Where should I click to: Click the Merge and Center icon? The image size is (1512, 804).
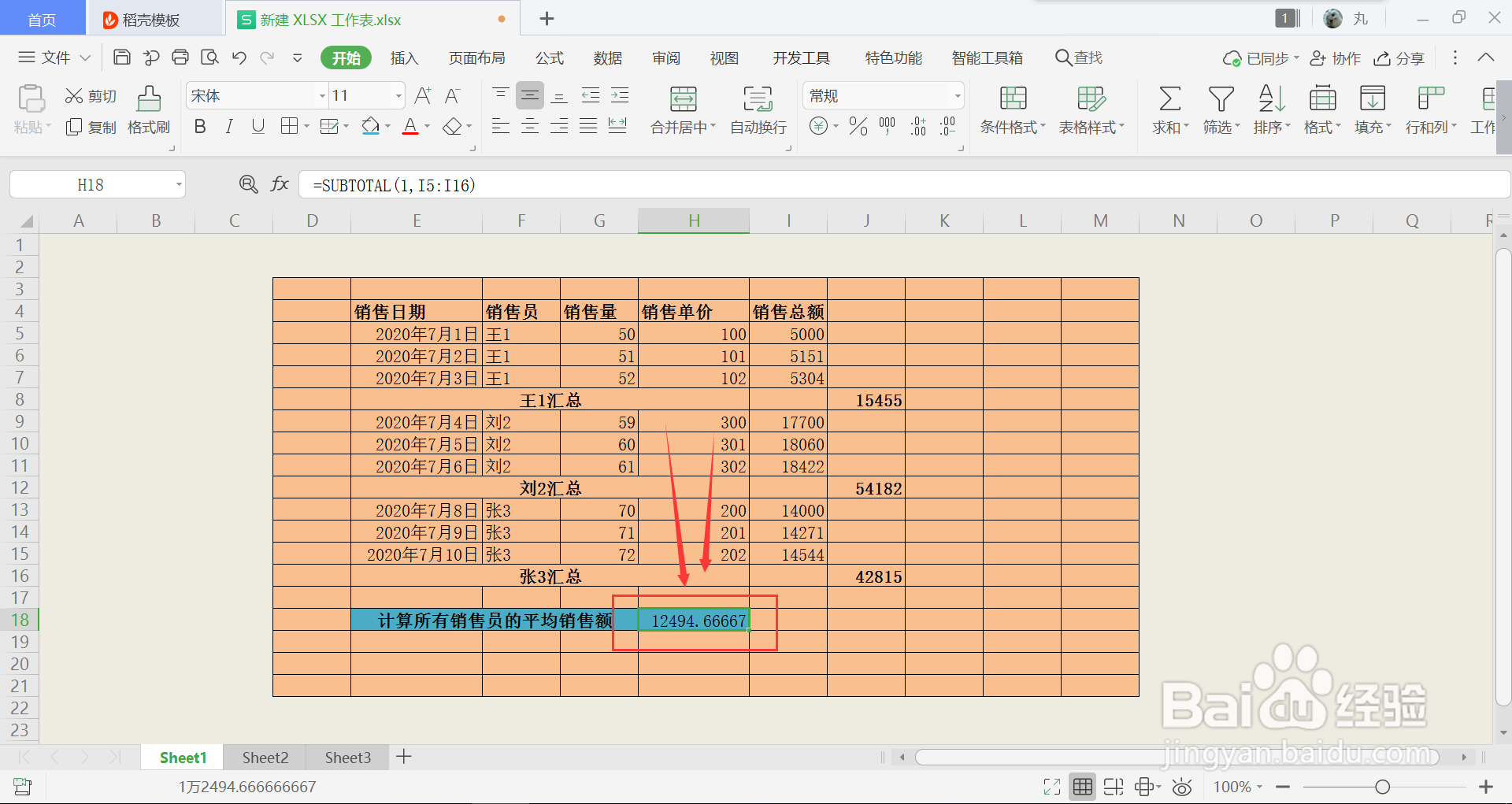pyautogui.click(x=683, y=98)
